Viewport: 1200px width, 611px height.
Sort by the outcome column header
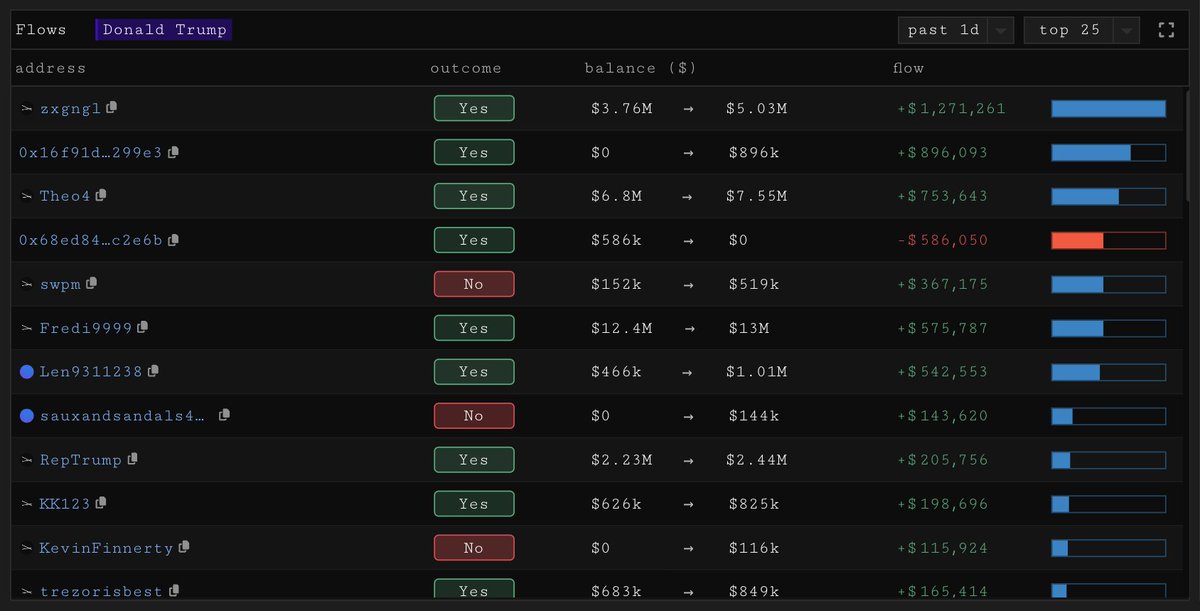pyautogui.click(x=466, y=68)
